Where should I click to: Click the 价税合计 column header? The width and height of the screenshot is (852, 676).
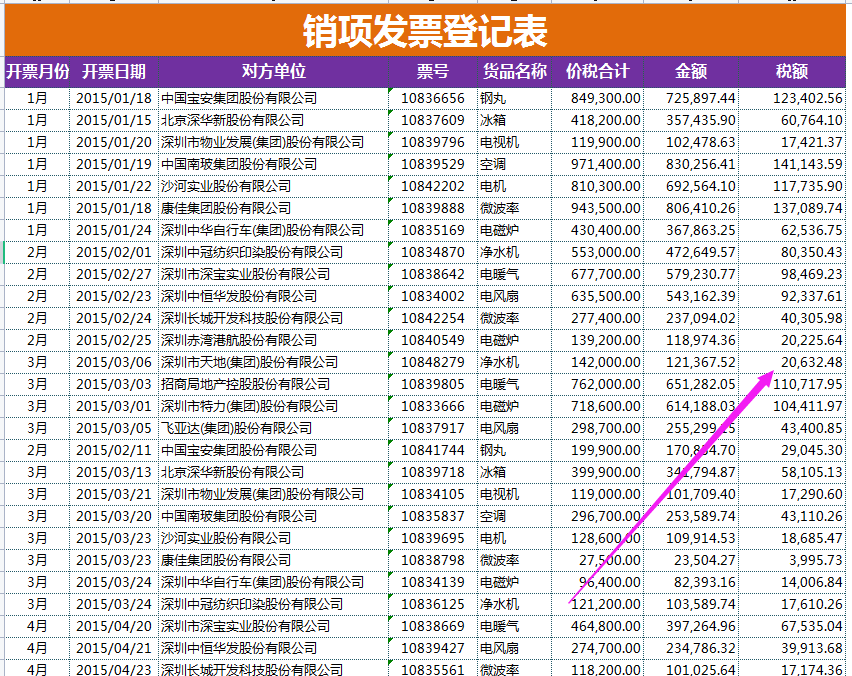pos(598,72)
